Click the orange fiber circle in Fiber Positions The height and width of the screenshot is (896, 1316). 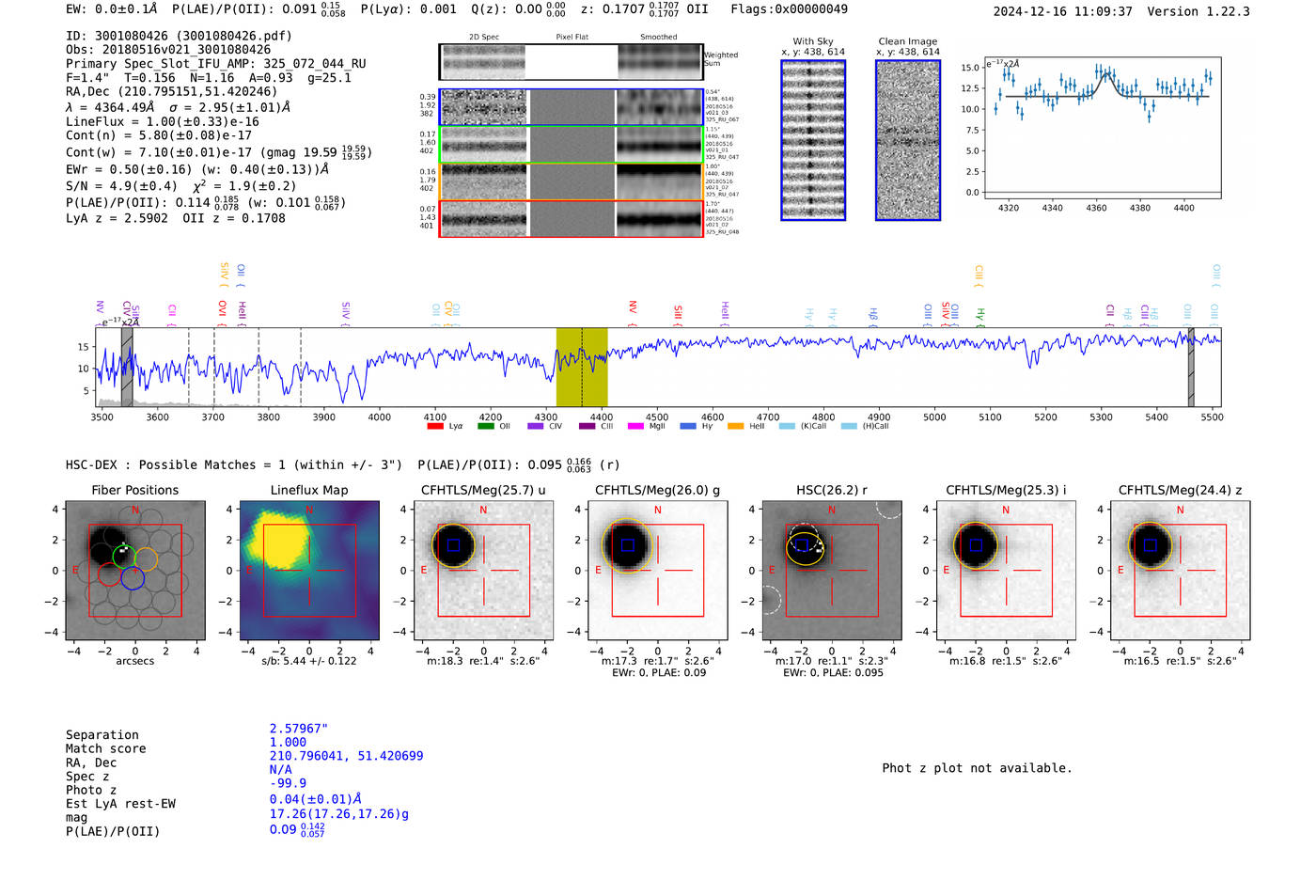pyautogui.click(x=146, y=559)
